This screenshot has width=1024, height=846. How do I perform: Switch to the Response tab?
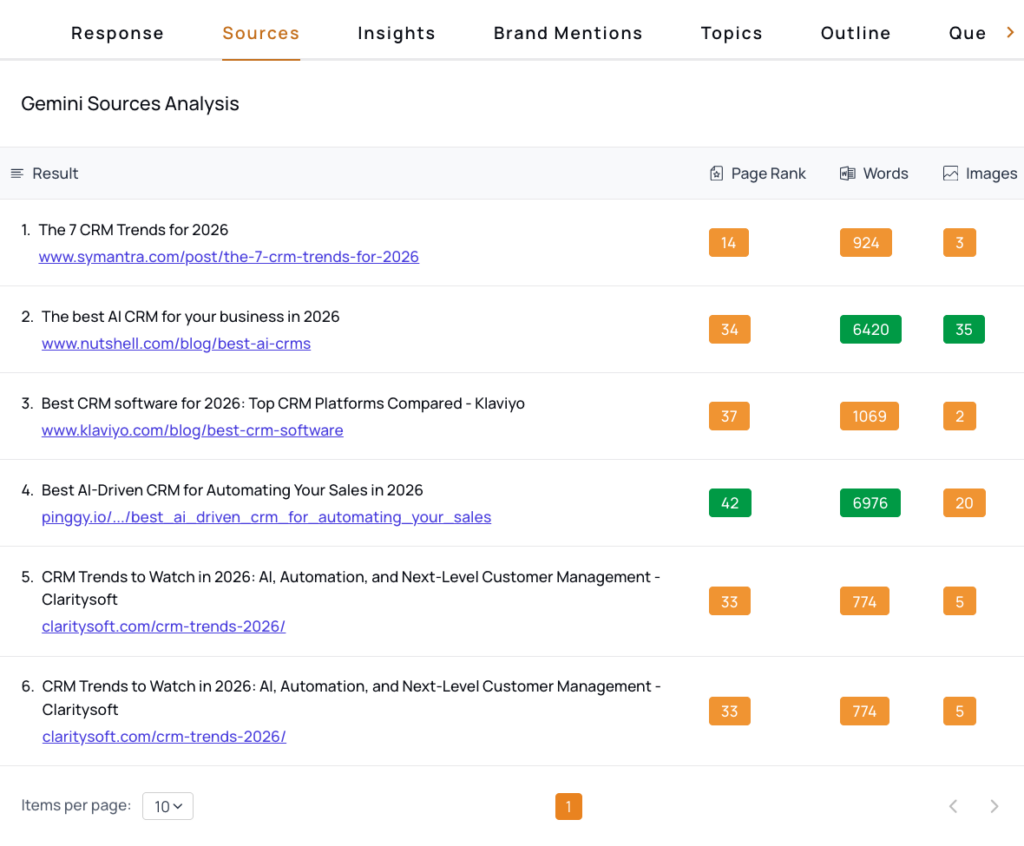(x=117, y=33)
